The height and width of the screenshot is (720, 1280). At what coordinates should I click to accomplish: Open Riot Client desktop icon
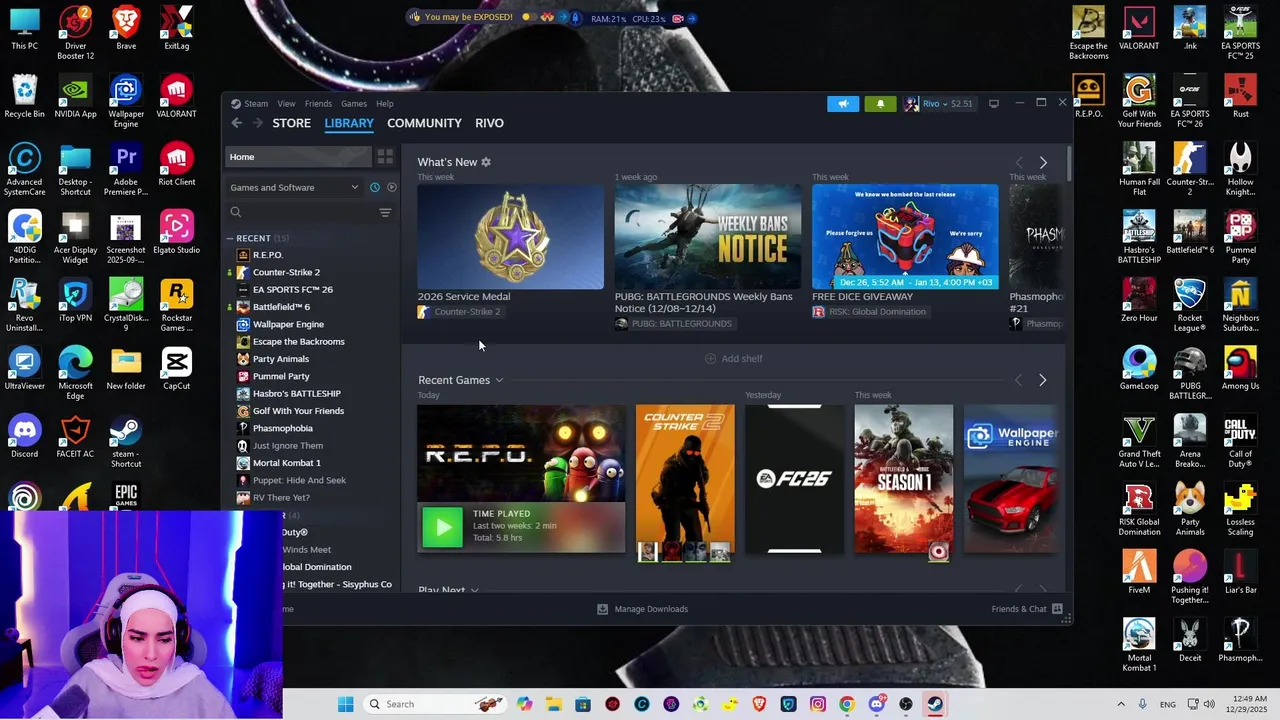(177, 163)
